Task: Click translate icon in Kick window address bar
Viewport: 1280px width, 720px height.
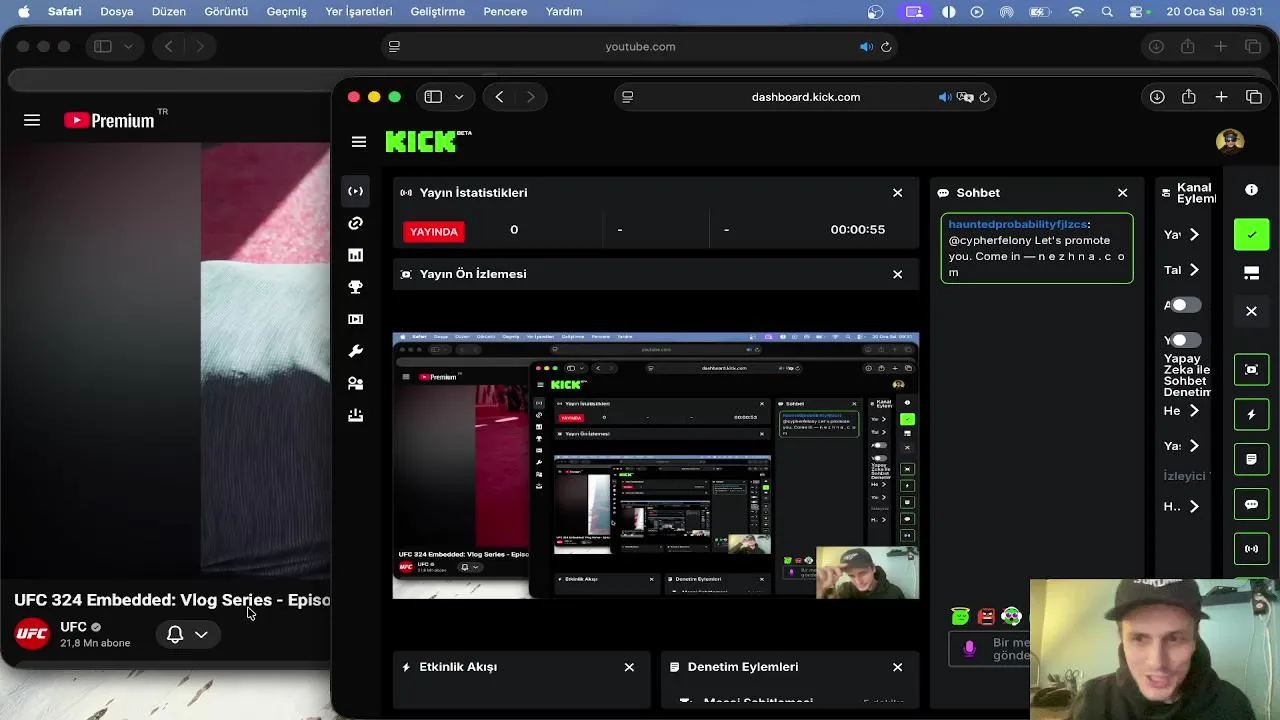Action: point(965,97)
